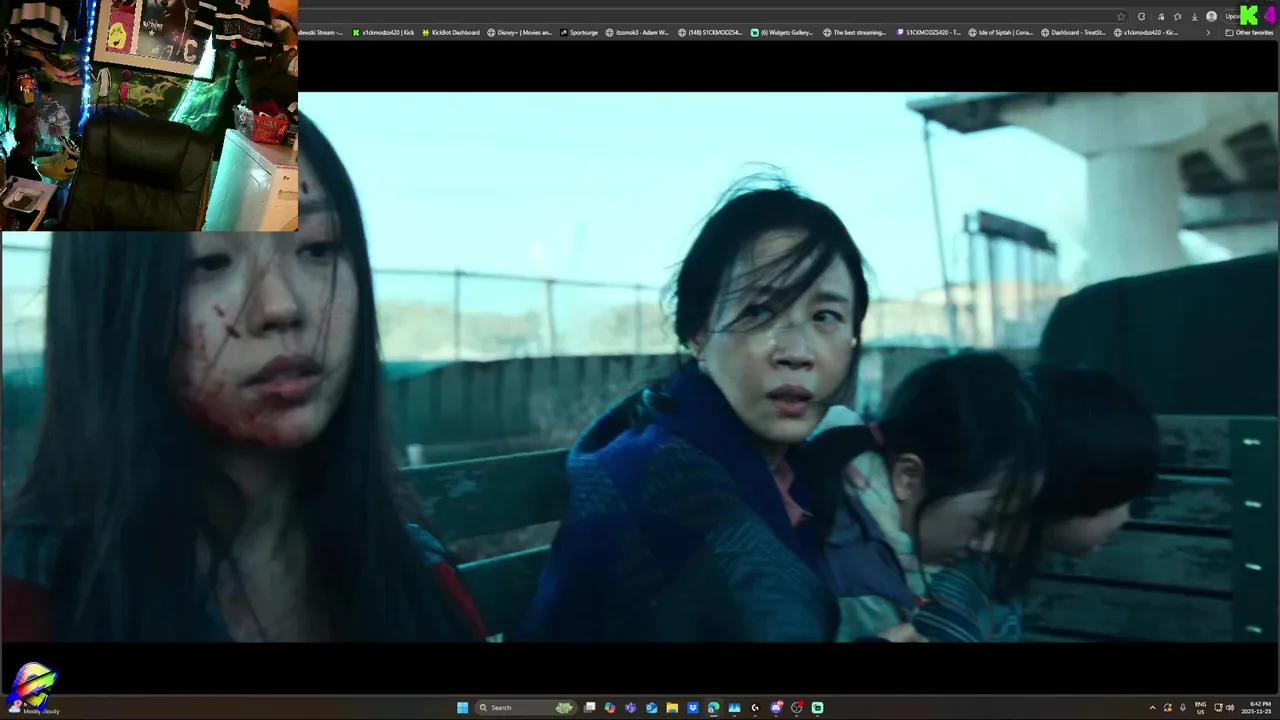The image size is (1280, 720).
Task: Open Dropbox from the taskbar
Action: (x=693, y=708)
